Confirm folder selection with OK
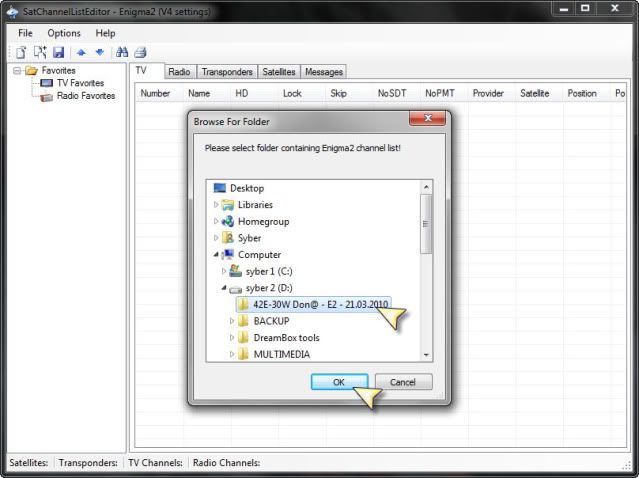The image size is (639, 478). (339, 382)
